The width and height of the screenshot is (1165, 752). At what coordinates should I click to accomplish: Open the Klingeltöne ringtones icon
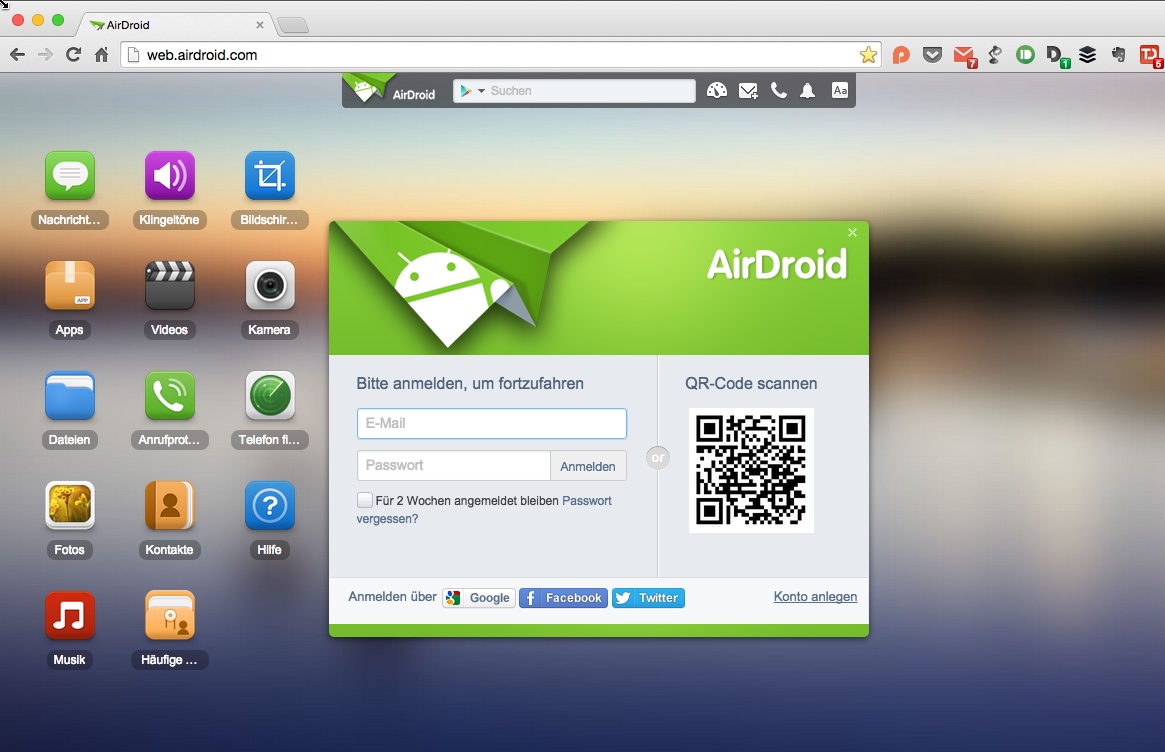click(x=169, y=177)
